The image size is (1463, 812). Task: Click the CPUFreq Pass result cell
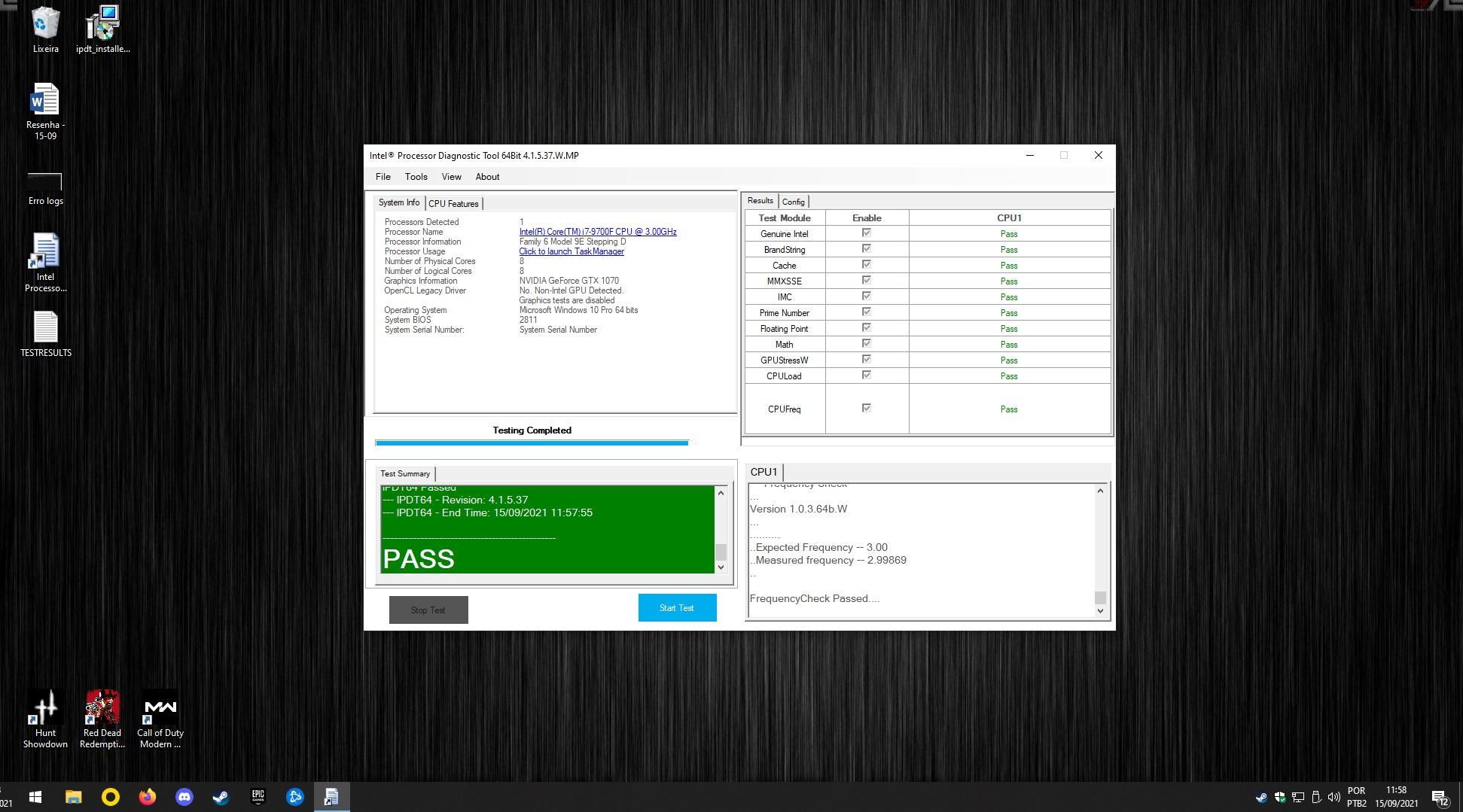click(1009, 409)
